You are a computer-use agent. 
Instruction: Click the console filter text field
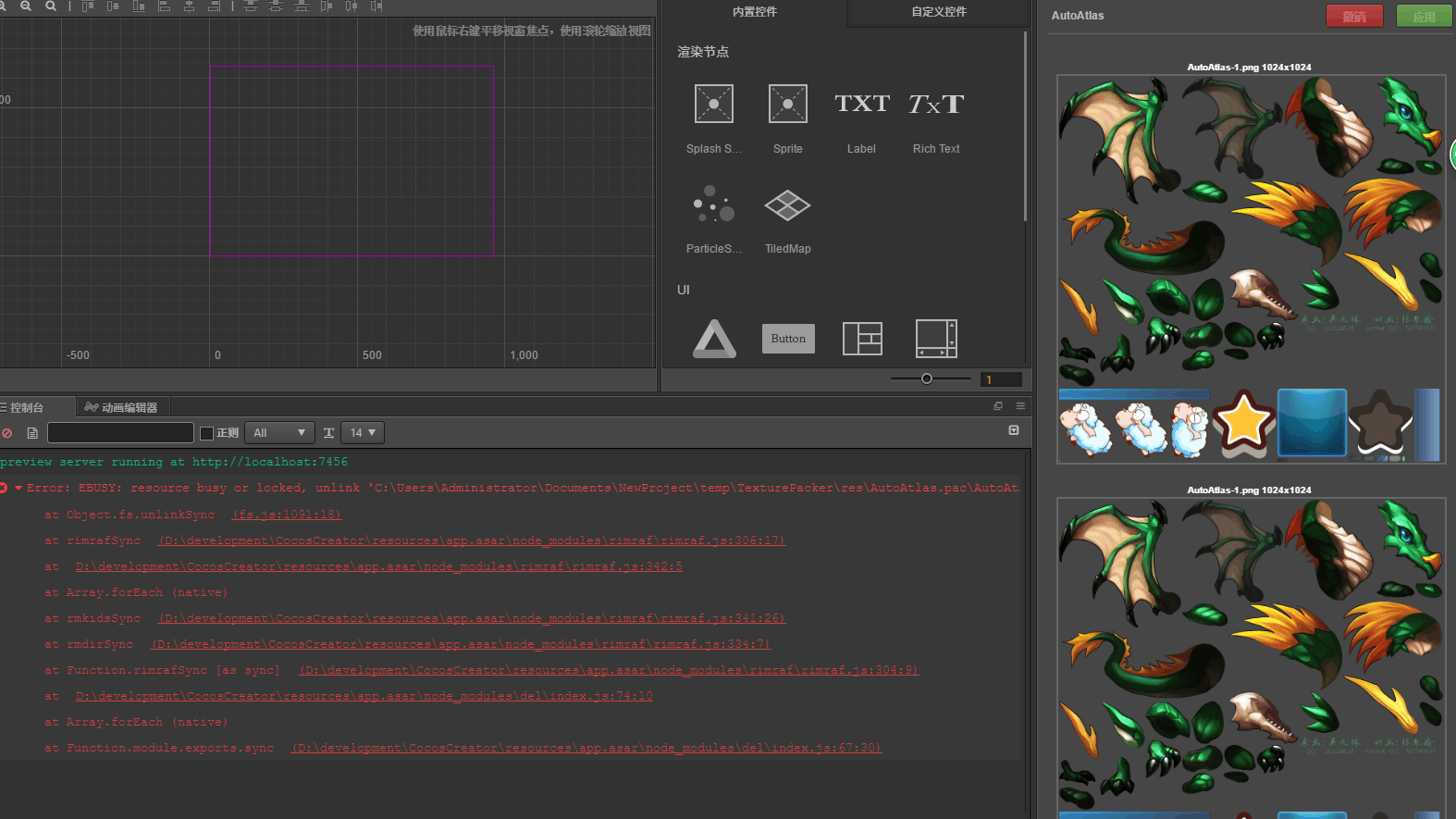120,433
